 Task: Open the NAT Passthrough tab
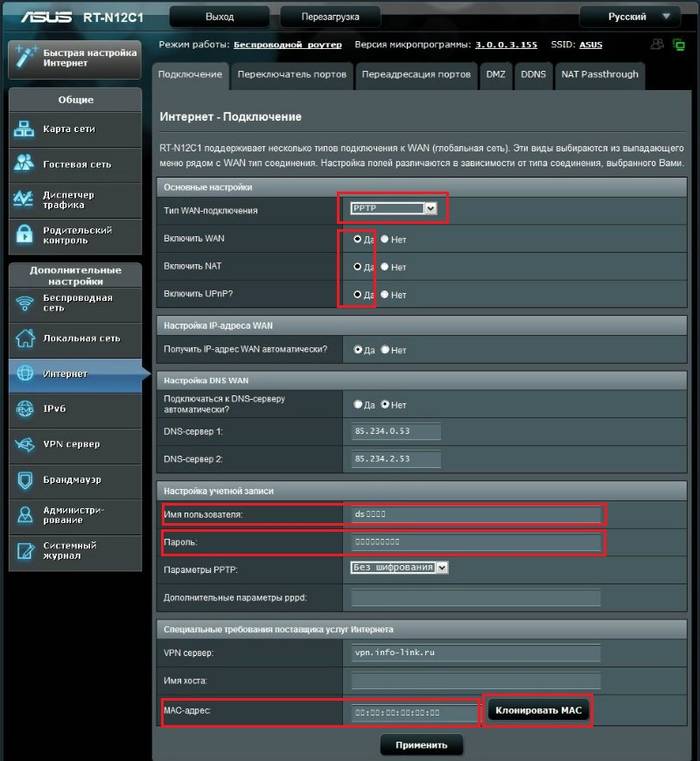pos(597,75)
